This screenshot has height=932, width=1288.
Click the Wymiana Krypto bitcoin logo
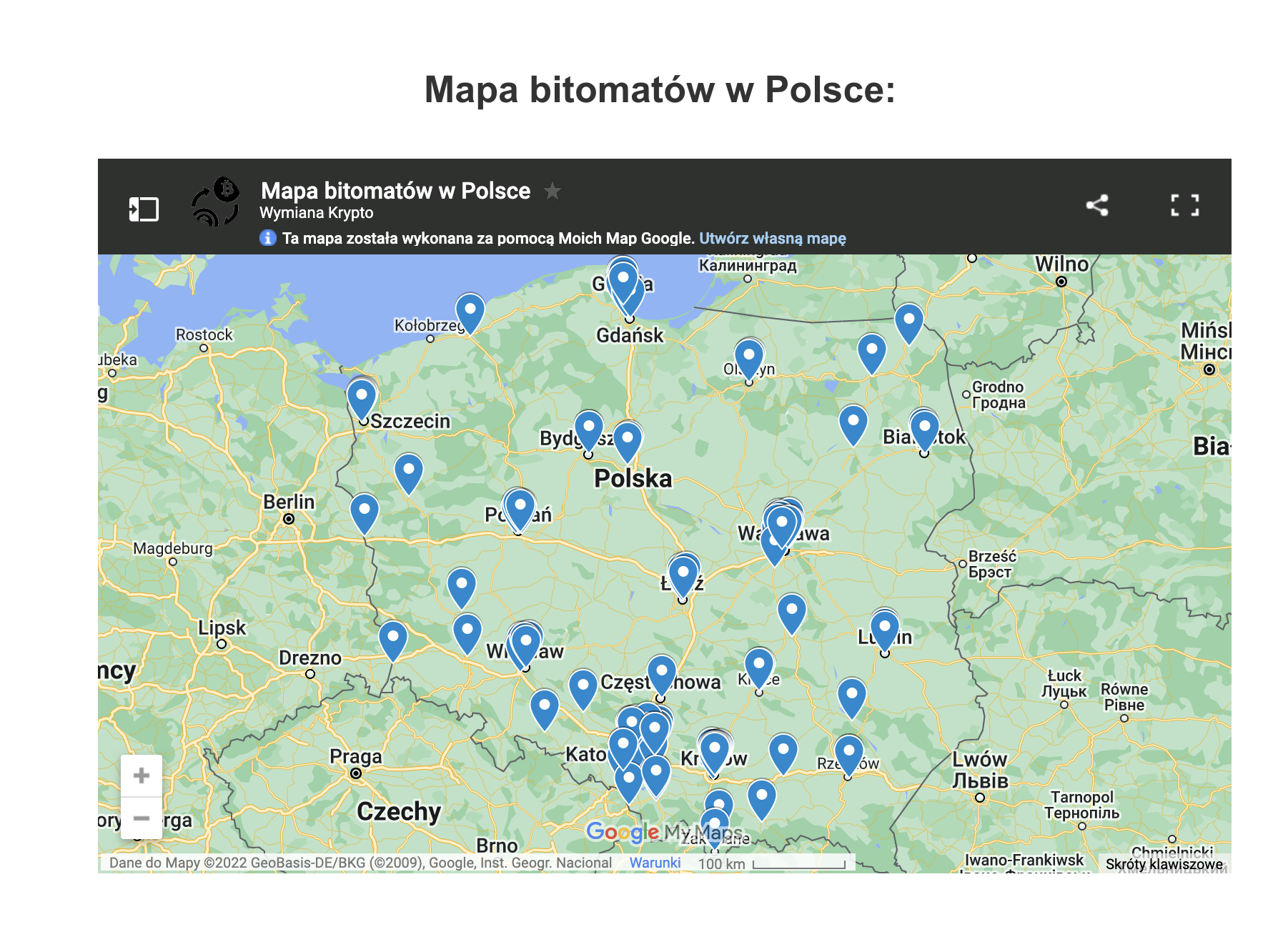coord(216,202)
